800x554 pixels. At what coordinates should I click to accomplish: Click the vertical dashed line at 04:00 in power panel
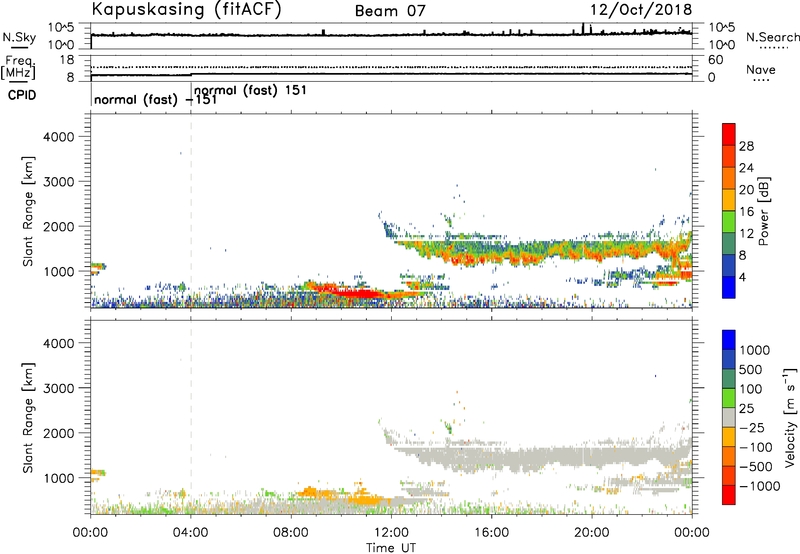coord(191,211)
